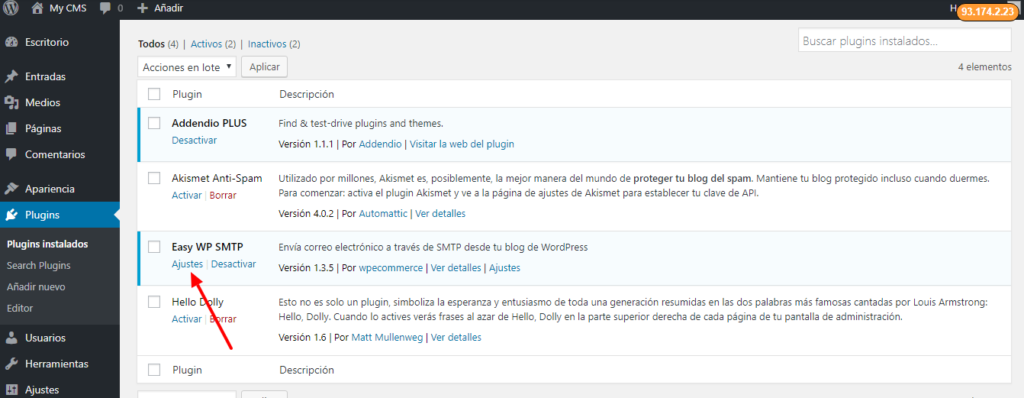Activate the Hello Dolly plugin
Image resolution: width=1024 pixels, height=398 pixels.
coord(187,320)
